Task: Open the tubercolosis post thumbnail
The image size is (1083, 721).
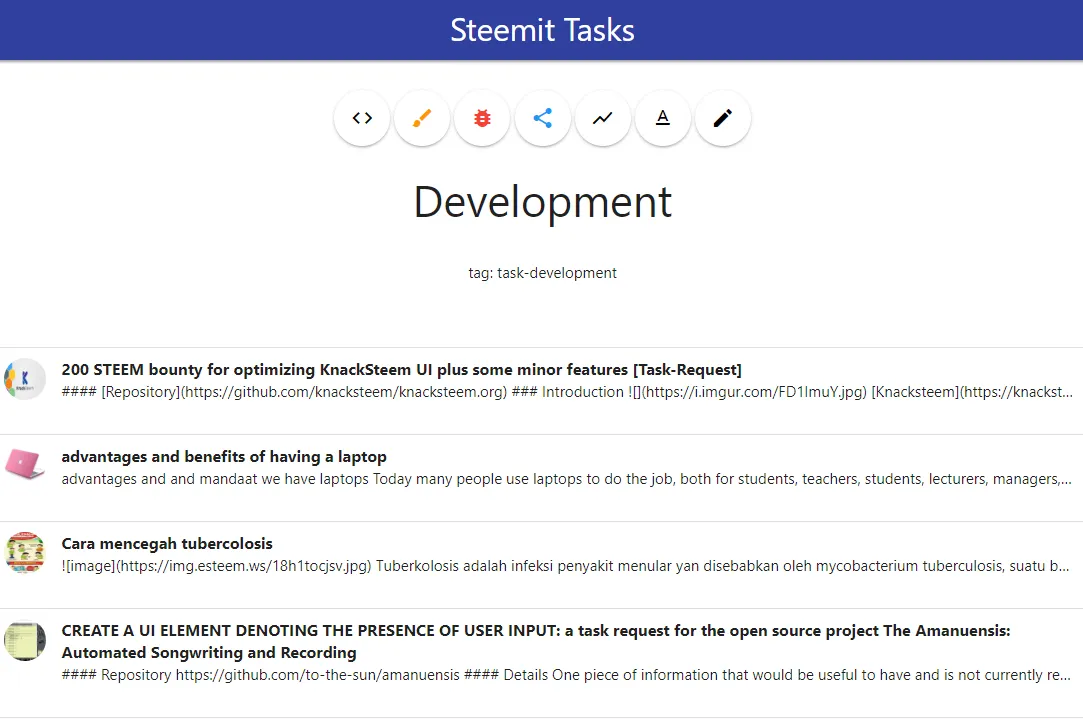Action: coord(25,552)
